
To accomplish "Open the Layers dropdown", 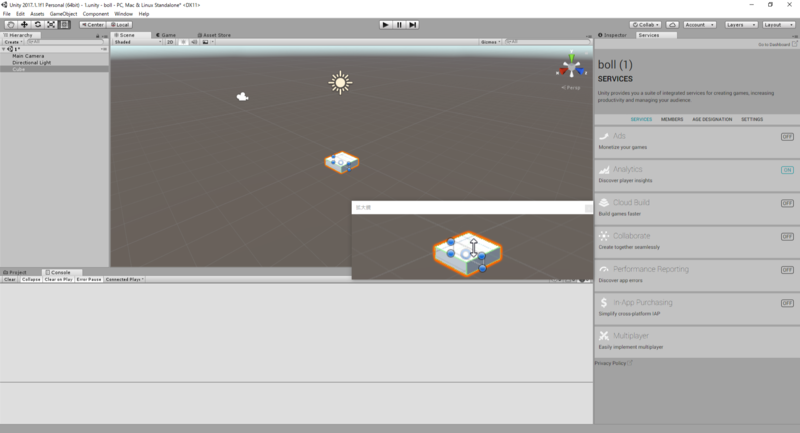I will (x=740, y=24).
